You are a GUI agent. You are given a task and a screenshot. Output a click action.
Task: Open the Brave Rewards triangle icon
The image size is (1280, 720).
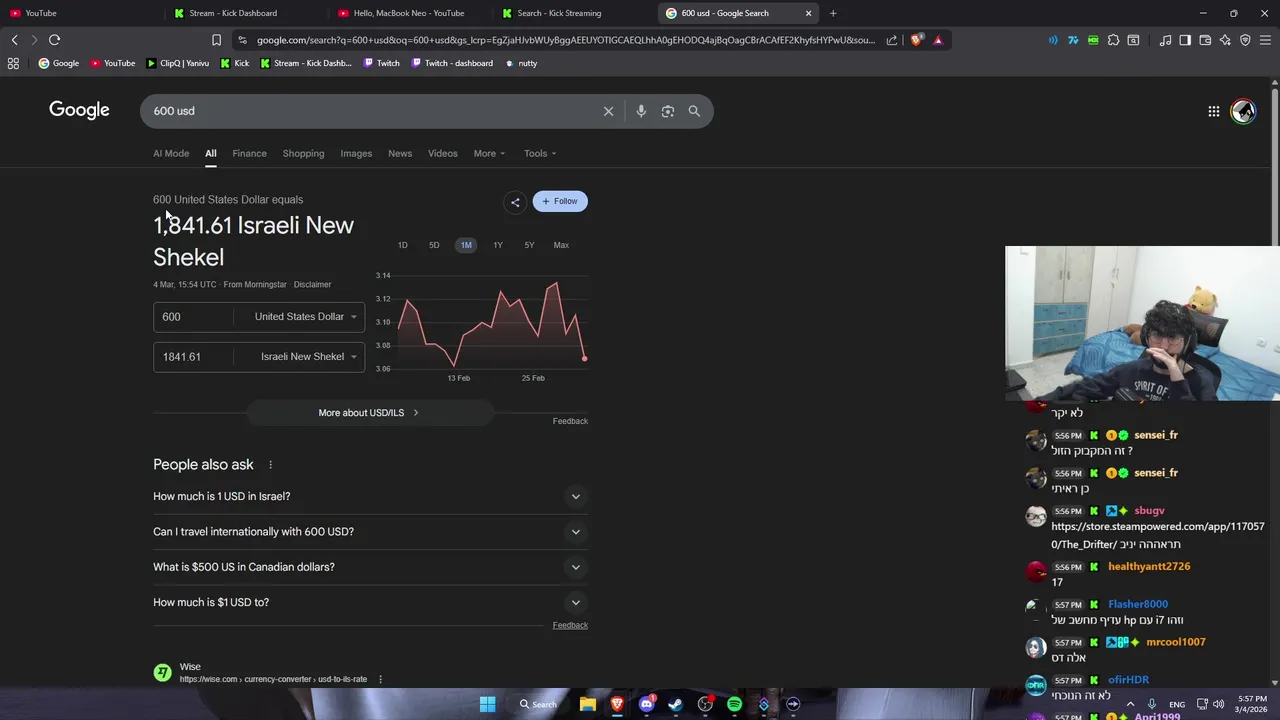(938, 40)
